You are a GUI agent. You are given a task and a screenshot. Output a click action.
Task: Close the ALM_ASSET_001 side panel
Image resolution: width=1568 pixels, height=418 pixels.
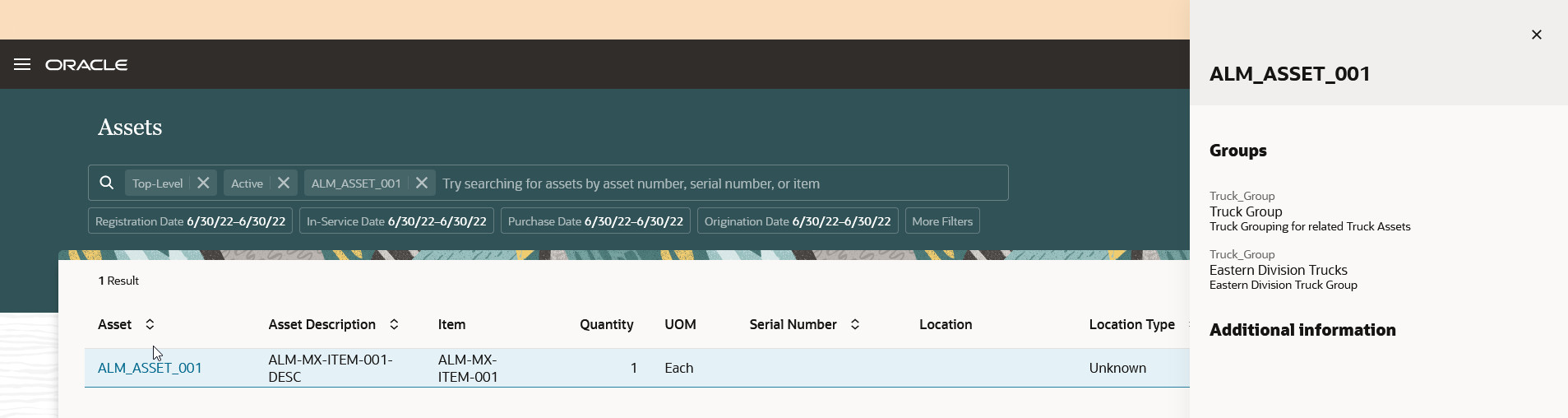(x=1536, y=35)
